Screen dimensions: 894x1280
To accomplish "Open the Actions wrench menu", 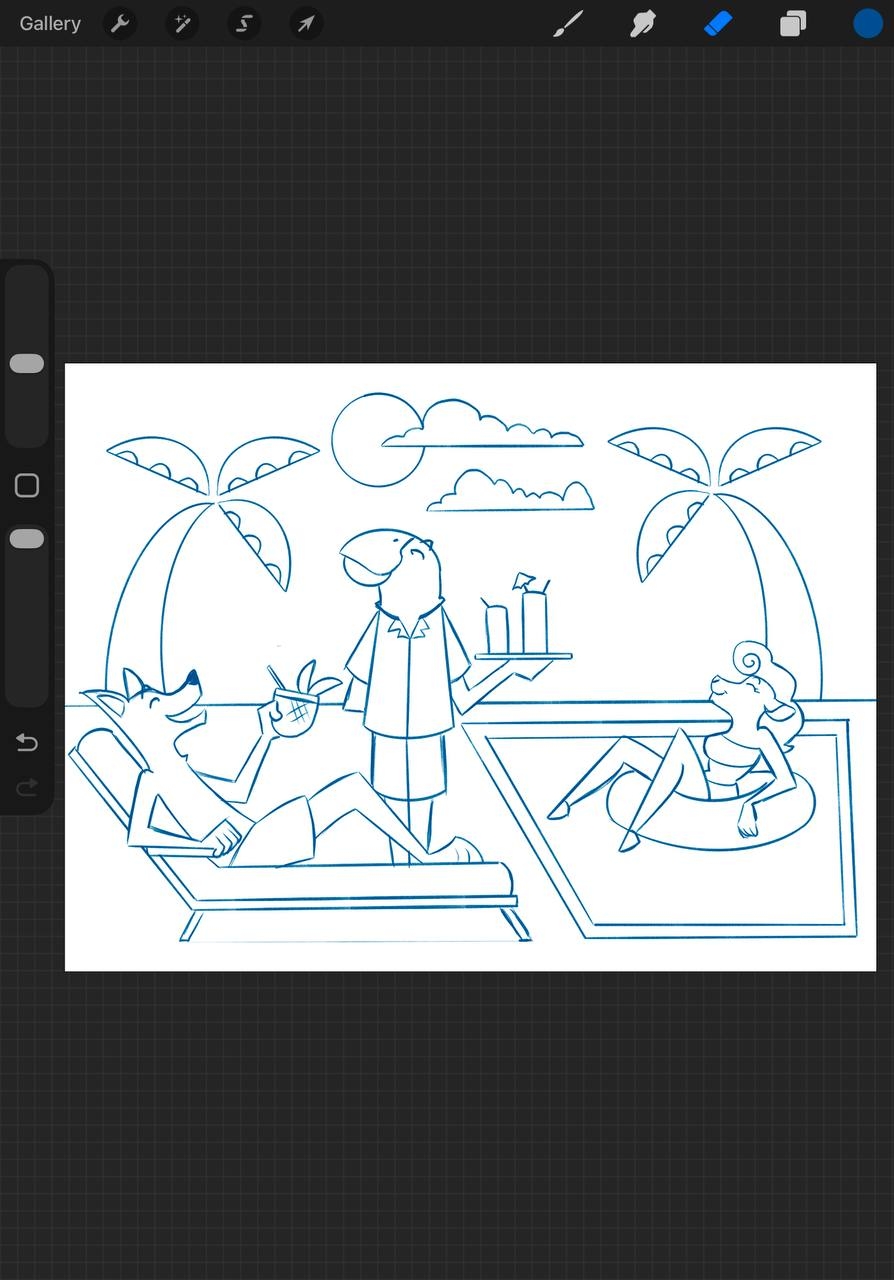I will (x=120, y=24).
